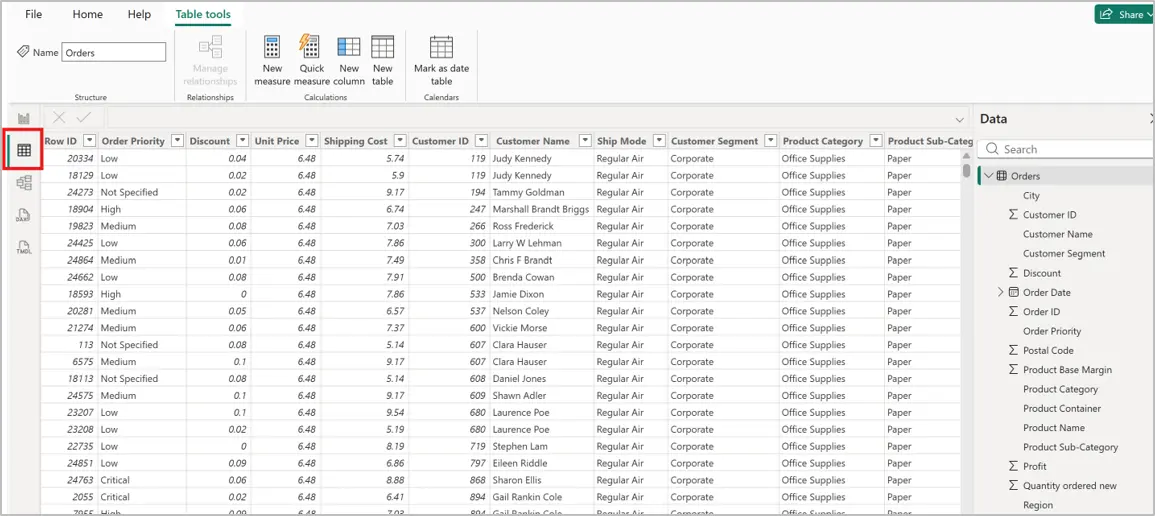Image resolution: width=1155 pixels, height=516 pixels.
Task: Select the Order Priority field in Data pane
Action: (1052, 331)
